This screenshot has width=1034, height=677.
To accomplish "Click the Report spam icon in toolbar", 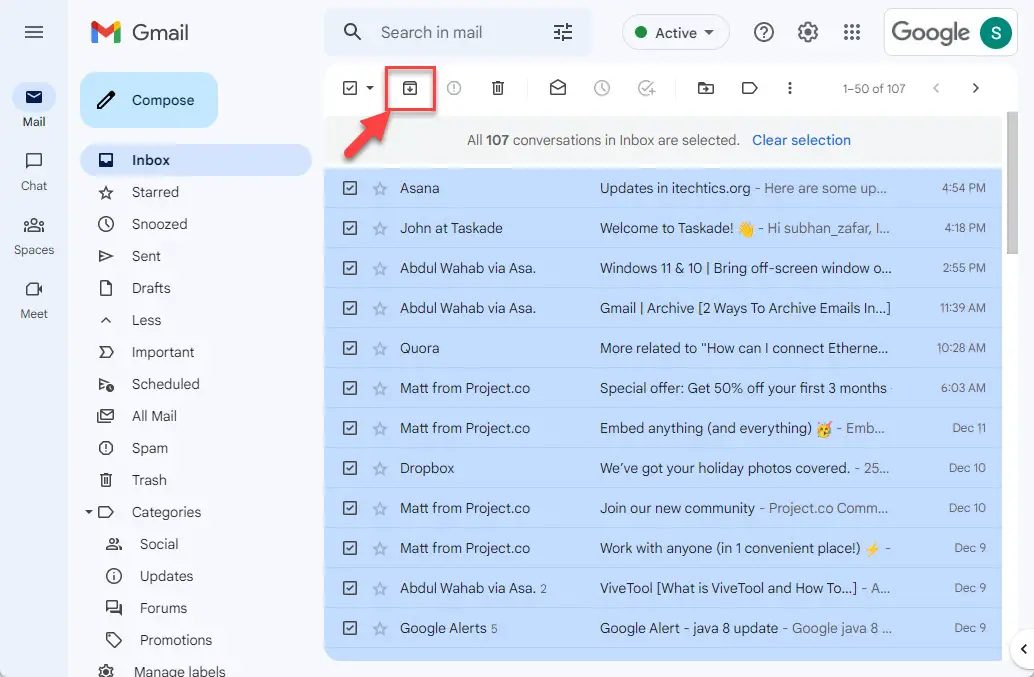I will pyautogui.click(x=454, y=88).
